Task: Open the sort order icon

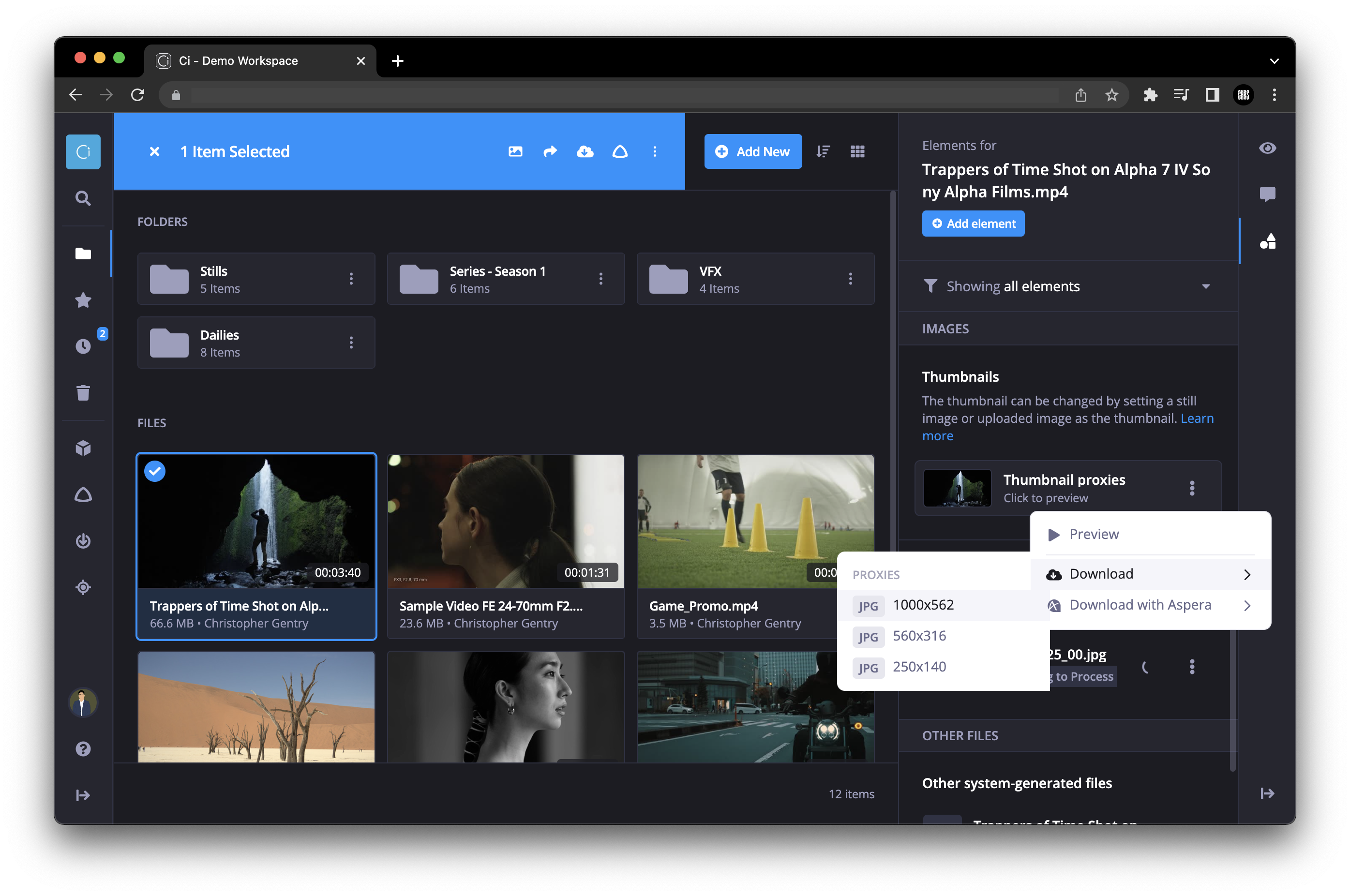Action: click(823, 151)
